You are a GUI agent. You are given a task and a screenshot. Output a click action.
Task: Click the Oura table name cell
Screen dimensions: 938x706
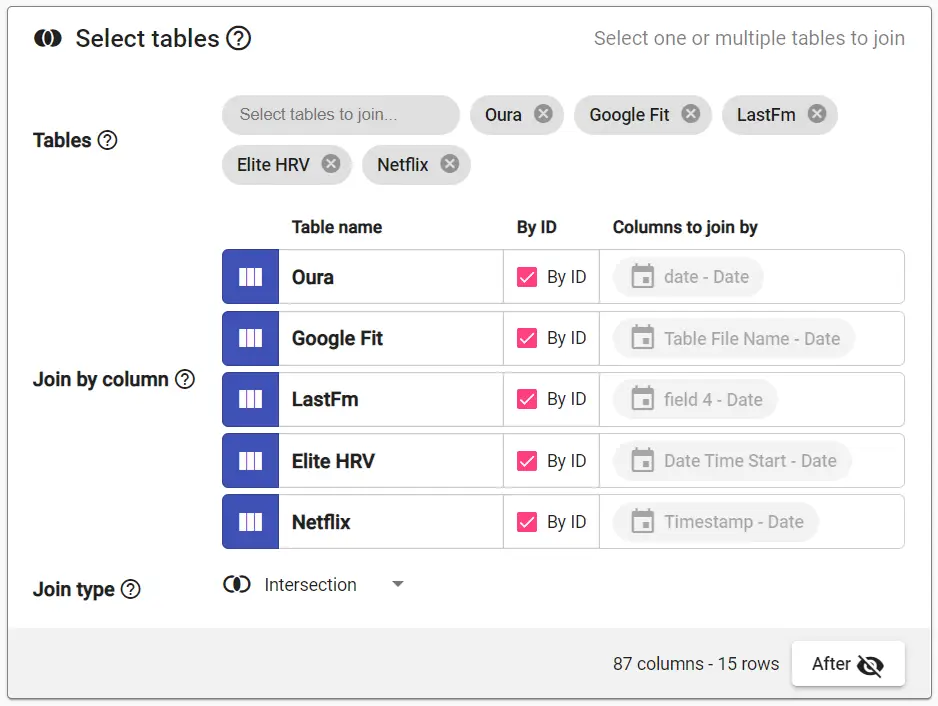391,277
